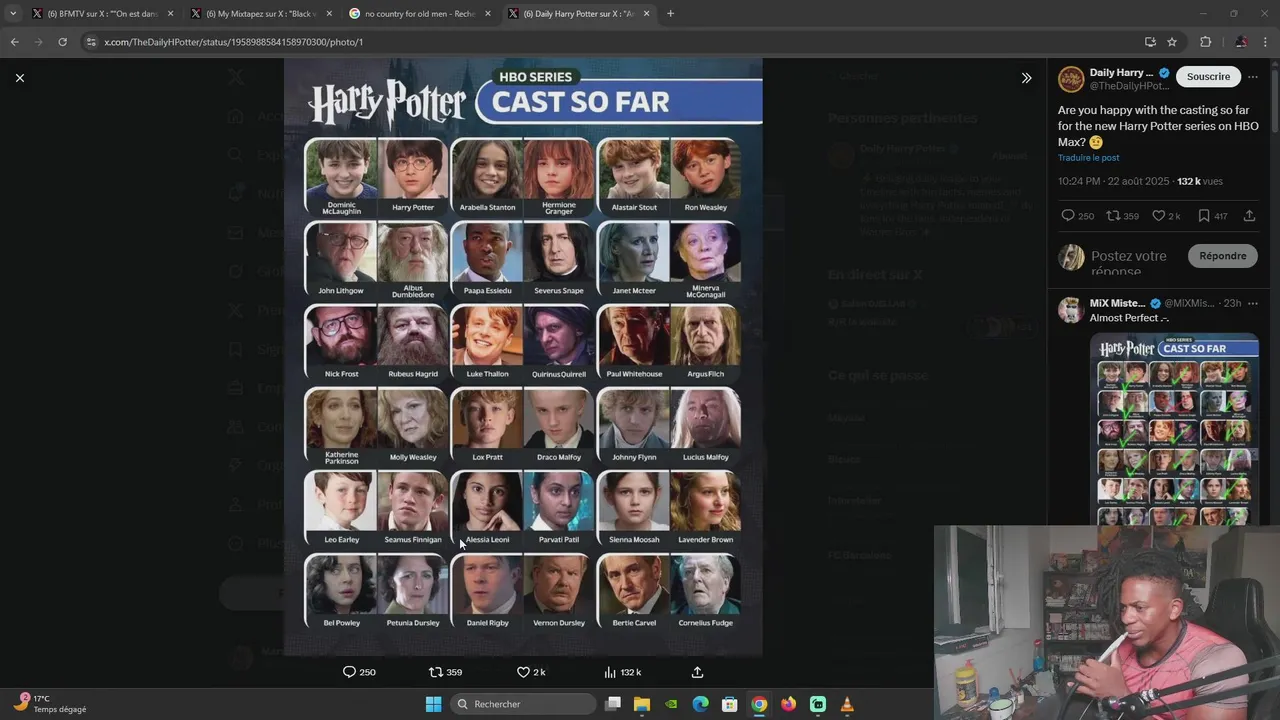Click the site information icon in the address bar

[x=91, y=42]
